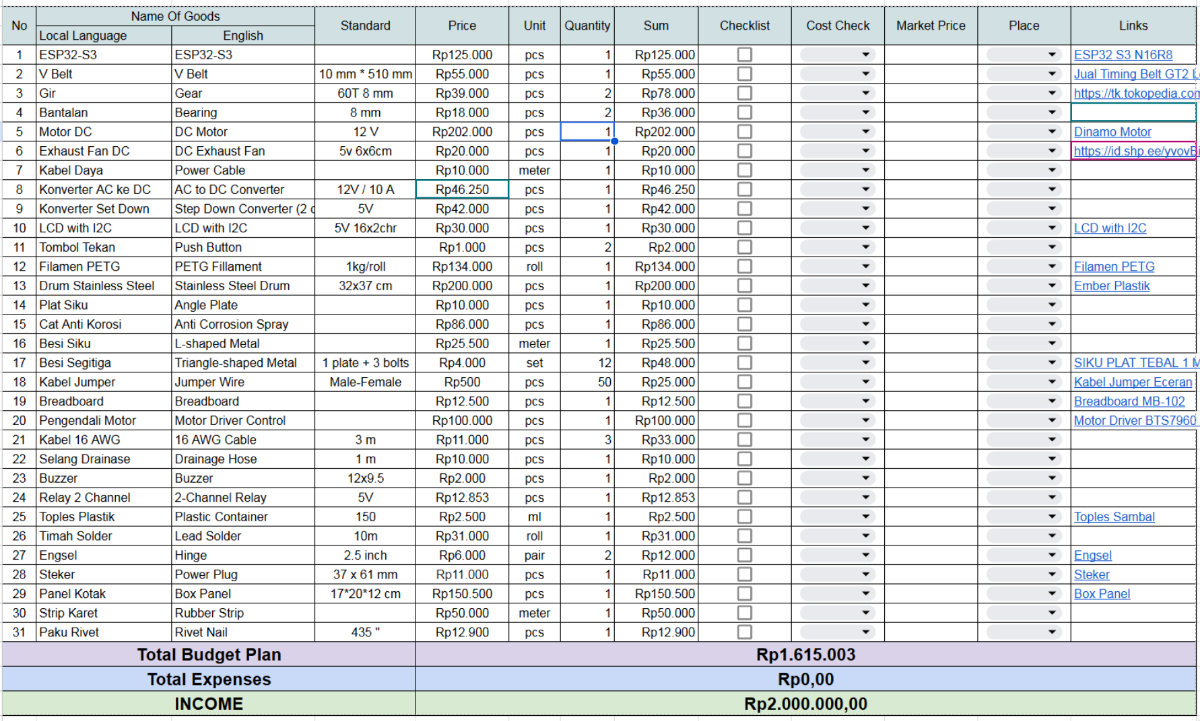
Task: Select the Total Budget Plan amount cell
Action: pos(806,655)
